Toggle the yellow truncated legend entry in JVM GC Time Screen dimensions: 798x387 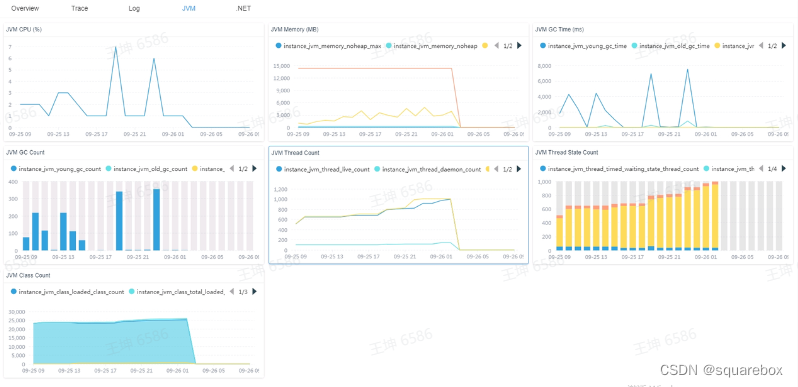[734, 46]
